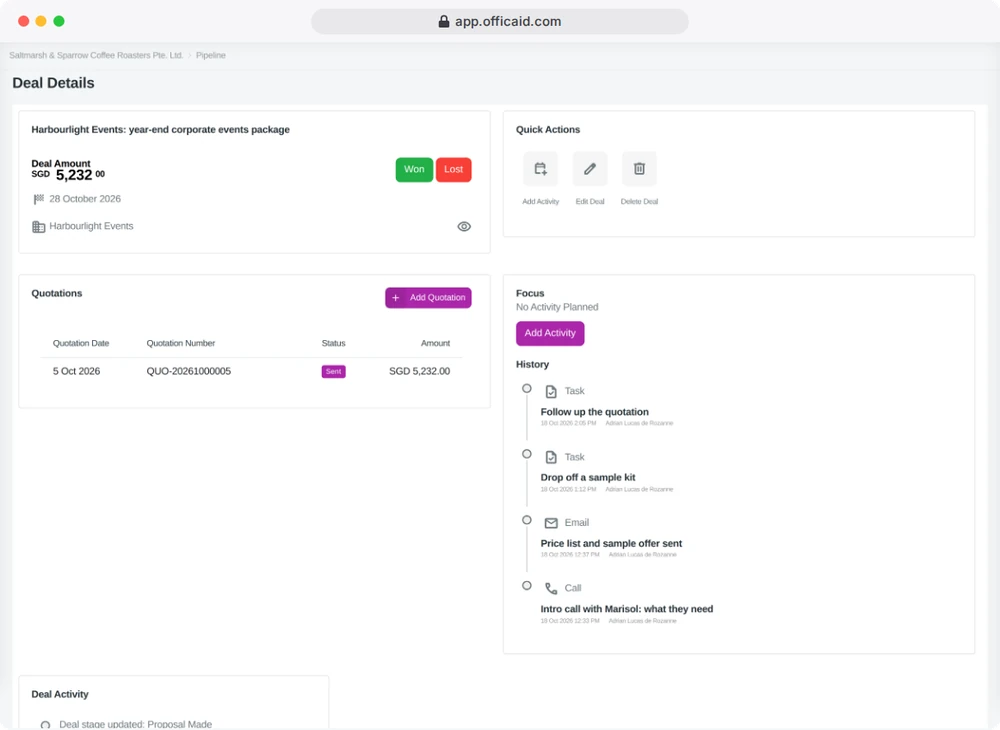This screenshot has width=1000, height=730.
Task: Open the Saltmarsh & Sparrow Coffee Roasters breadcrumb
Action: coord(96,55)
